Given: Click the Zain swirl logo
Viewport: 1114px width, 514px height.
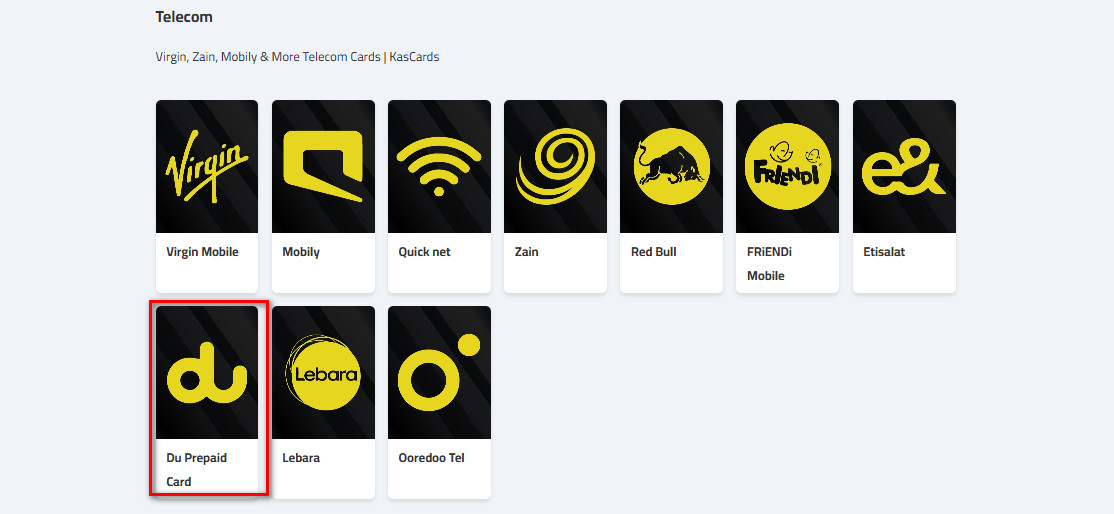Looking at the screenshot, I should 555,167.
